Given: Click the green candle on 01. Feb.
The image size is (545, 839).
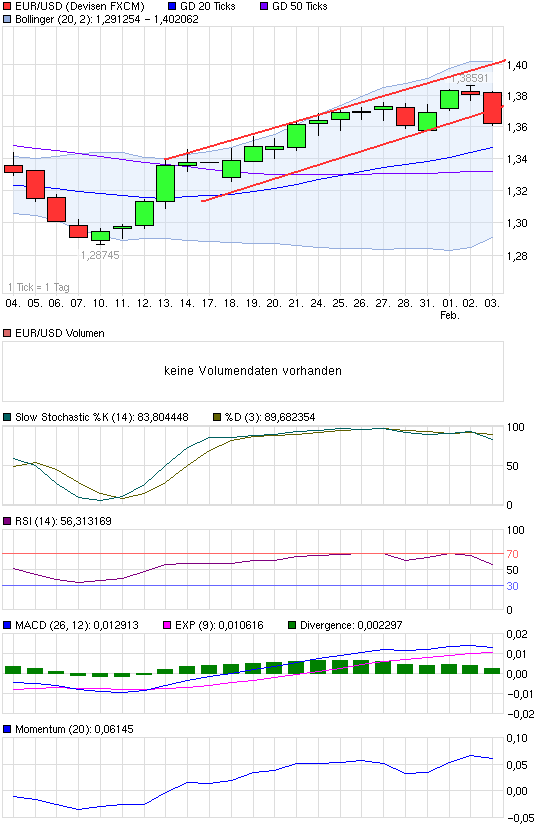Looking at the screenshot, I should (x=449, y=100).
